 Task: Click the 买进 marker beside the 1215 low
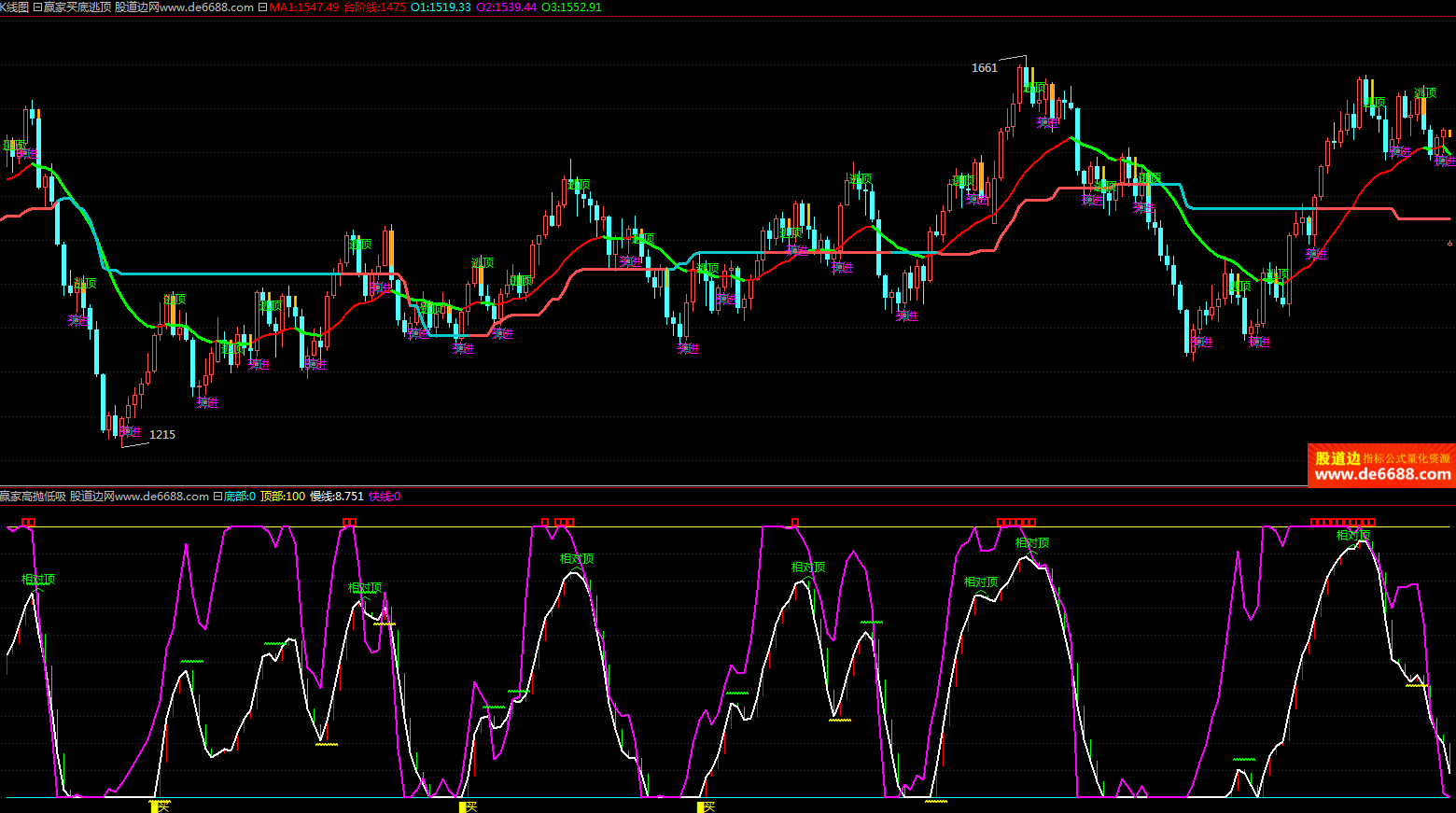click(131, 431)
